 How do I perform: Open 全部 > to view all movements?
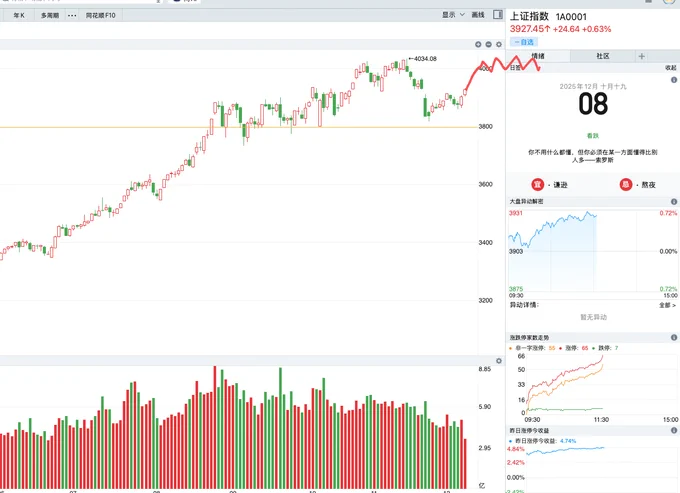click(667, 305)
